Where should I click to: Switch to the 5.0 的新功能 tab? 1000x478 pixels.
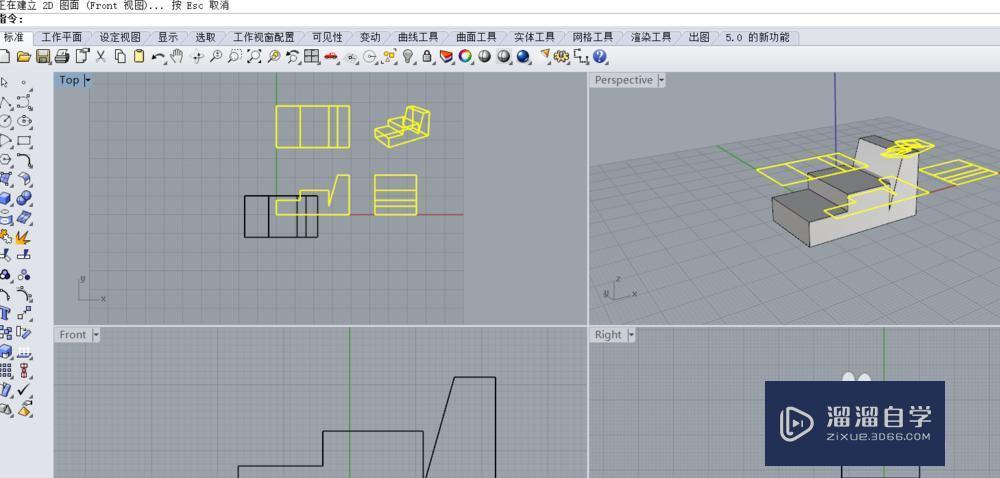[x=758, y=38]
